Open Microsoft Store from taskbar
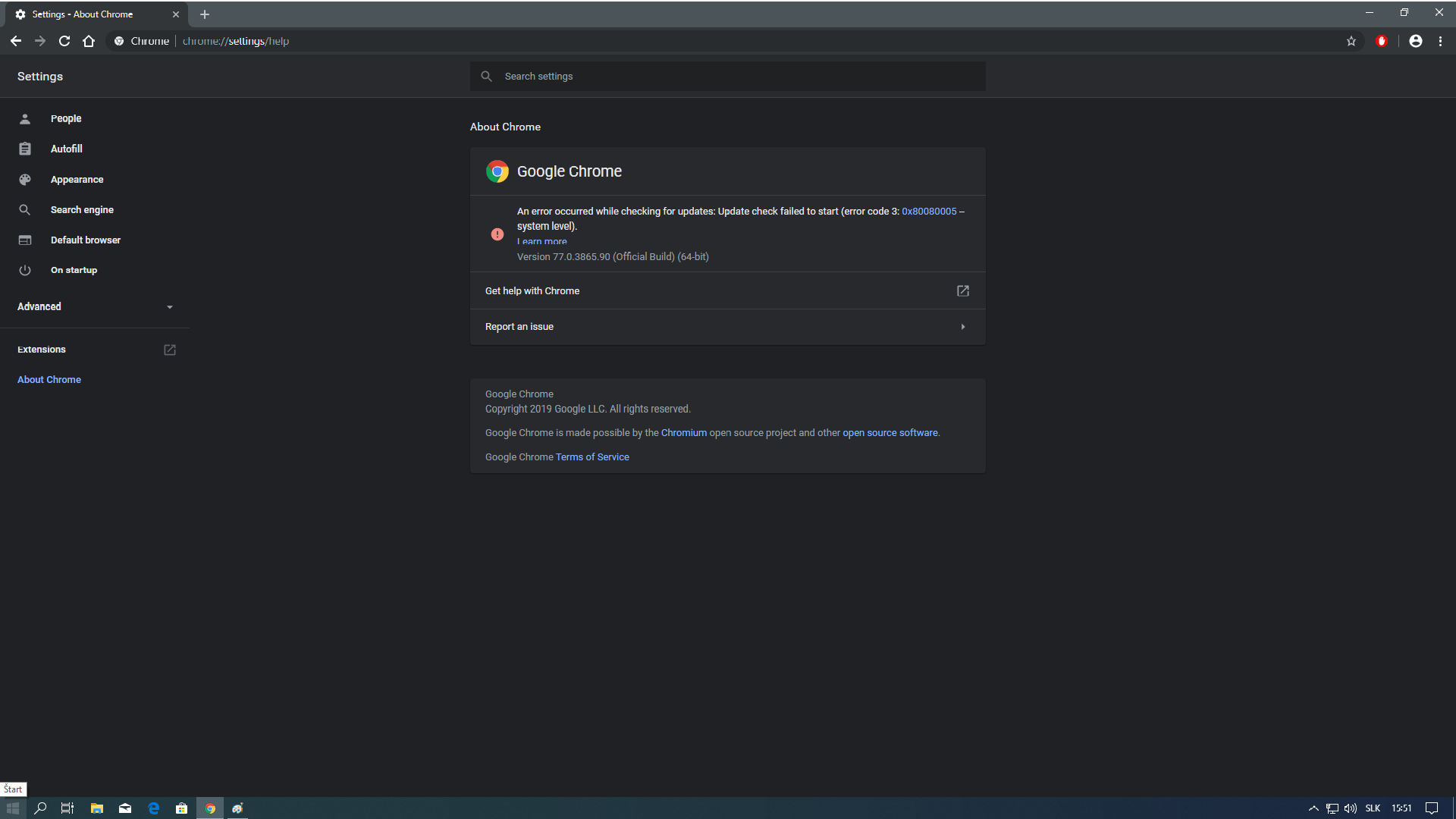Image resolution: width=1456 pixels, height=819 pixels. [x=182, y=808]
